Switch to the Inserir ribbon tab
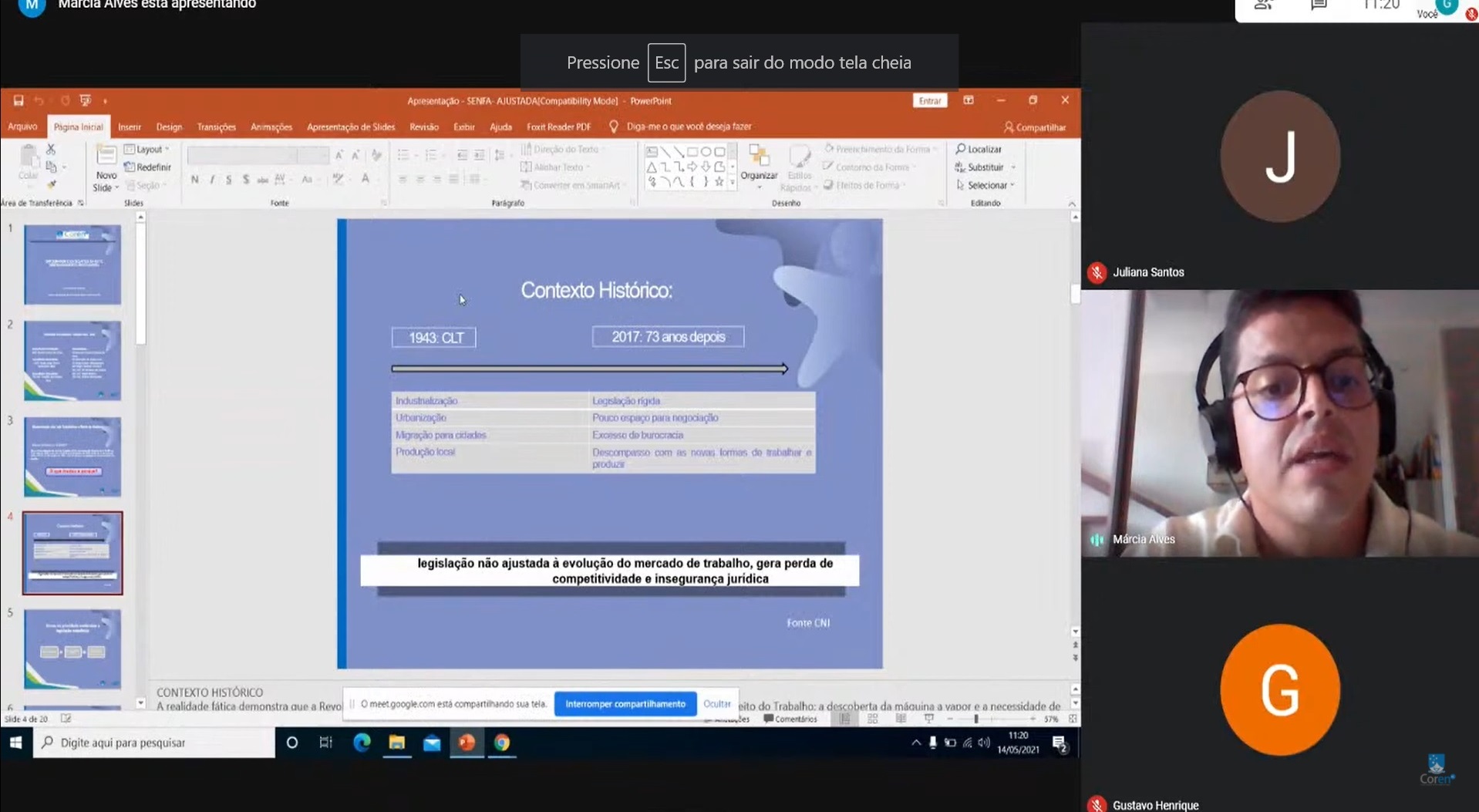Screen dimensions: 1479x812 pyautogui.click(x=129, y=127)
